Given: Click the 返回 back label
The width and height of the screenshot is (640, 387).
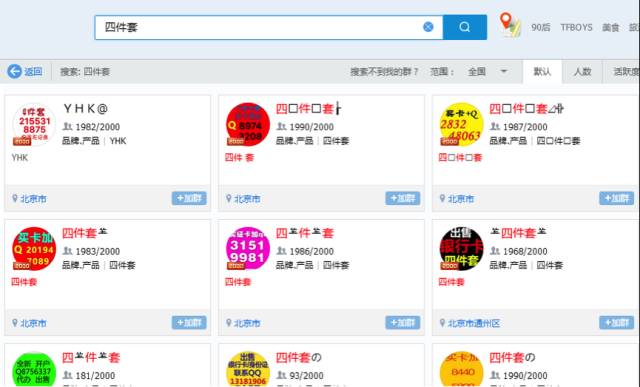Looking at the screenshot, I should (x=33, y=71).
